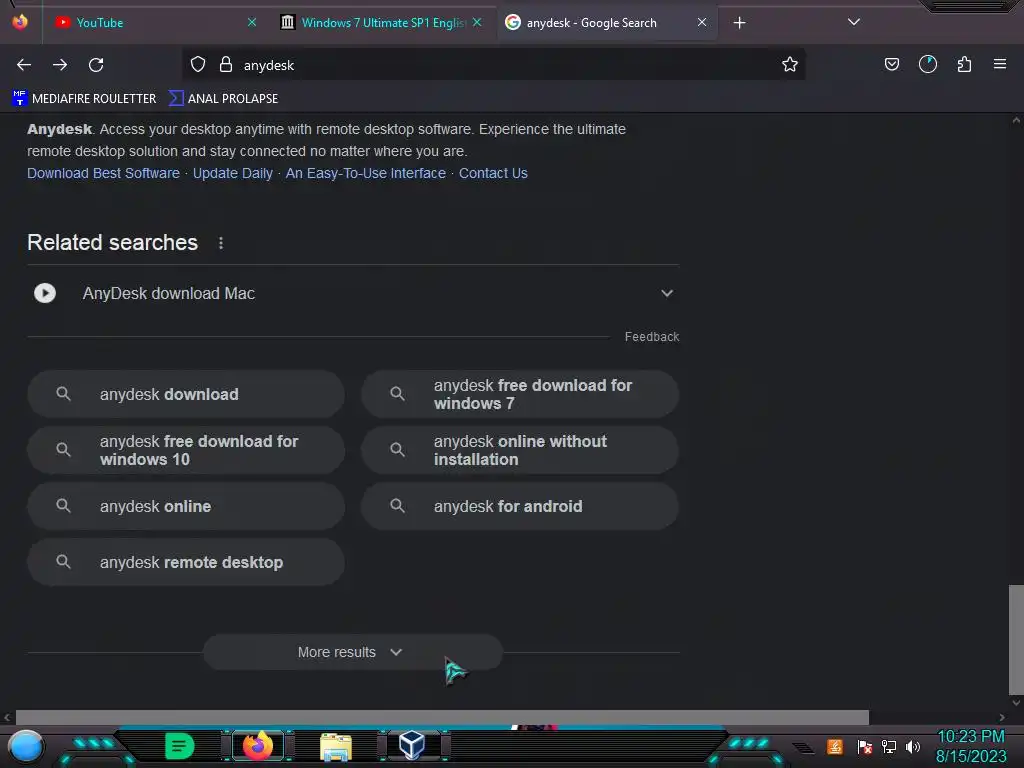The height and width of the screenshot is (768, 1024).
Task: Open An Easy-To-Use Interface link
Action: 366,173
